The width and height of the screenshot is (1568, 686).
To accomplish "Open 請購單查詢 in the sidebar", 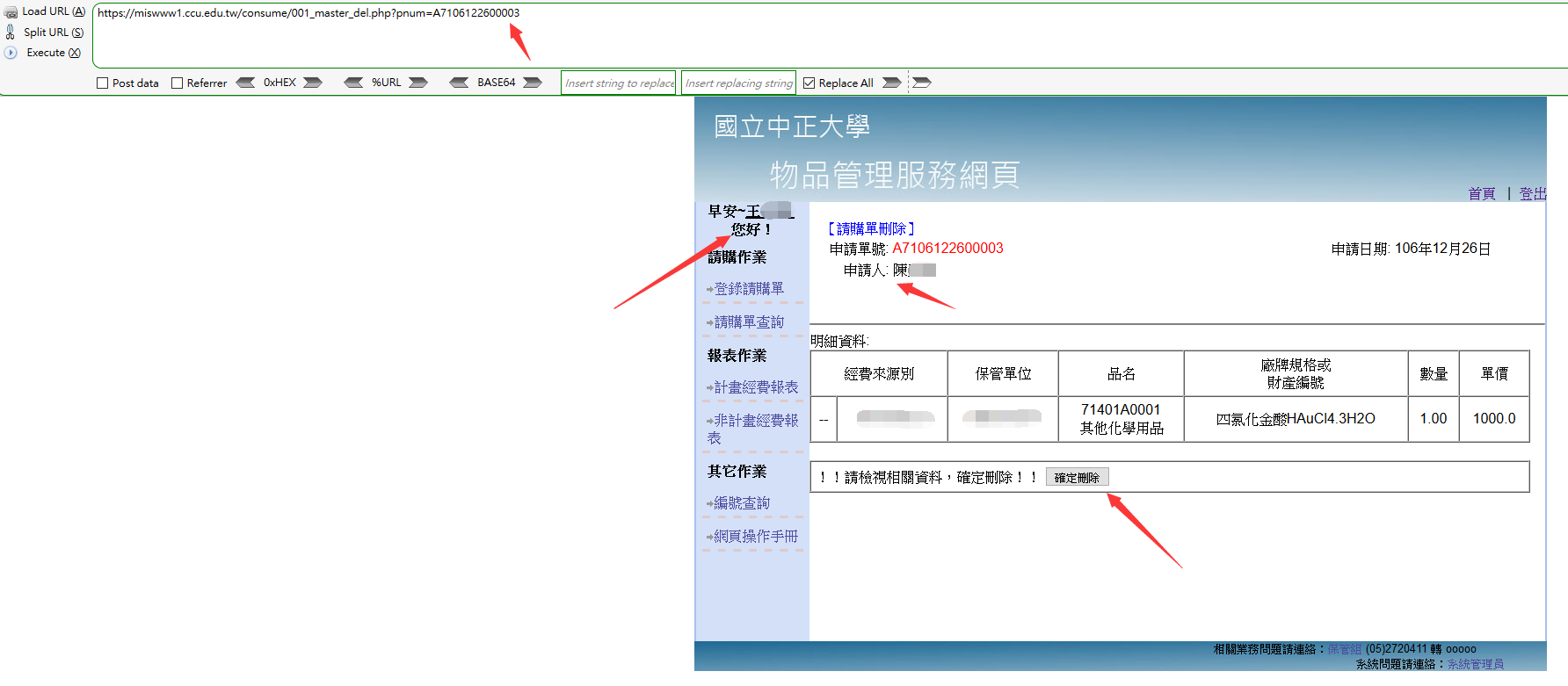I will (x=749, y=322).
